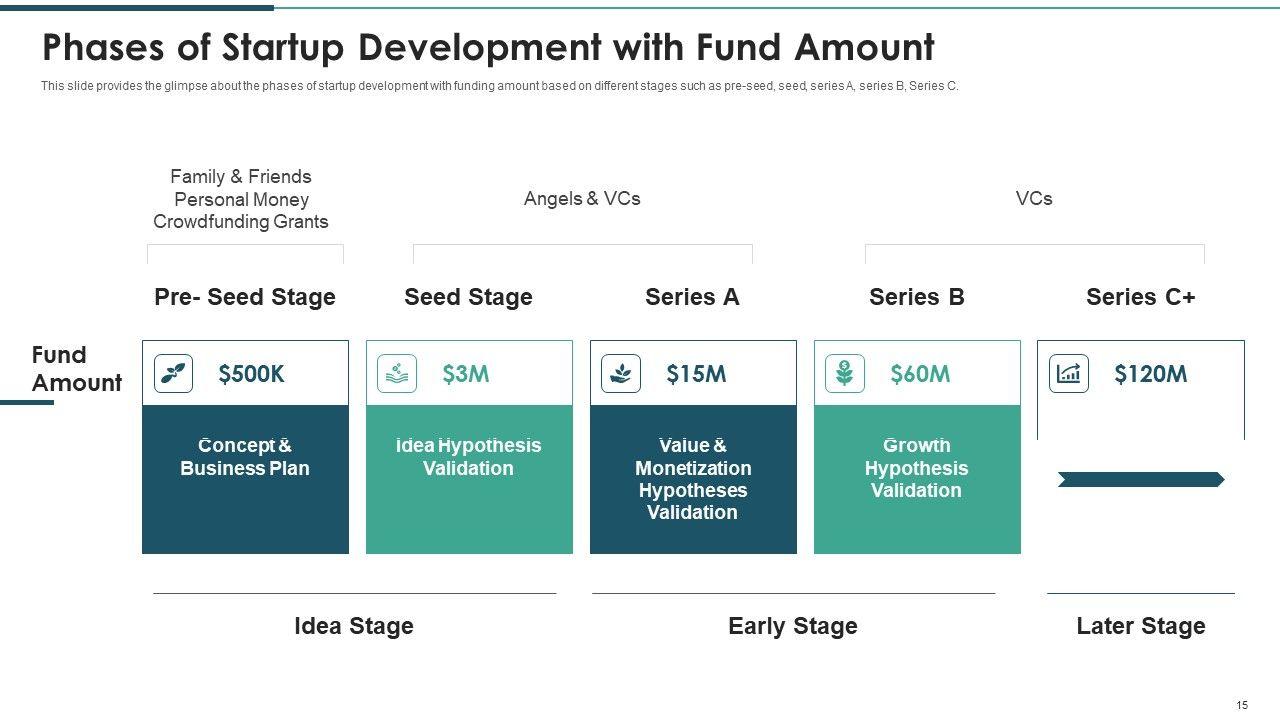Select the Pre- Seed Stage heading

point(245,297)
